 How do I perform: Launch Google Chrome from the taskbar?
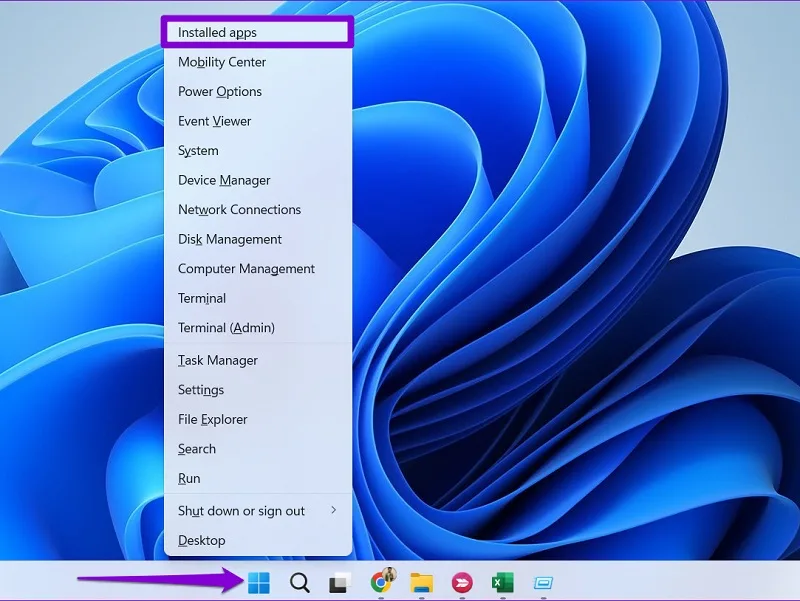(383, 581)
